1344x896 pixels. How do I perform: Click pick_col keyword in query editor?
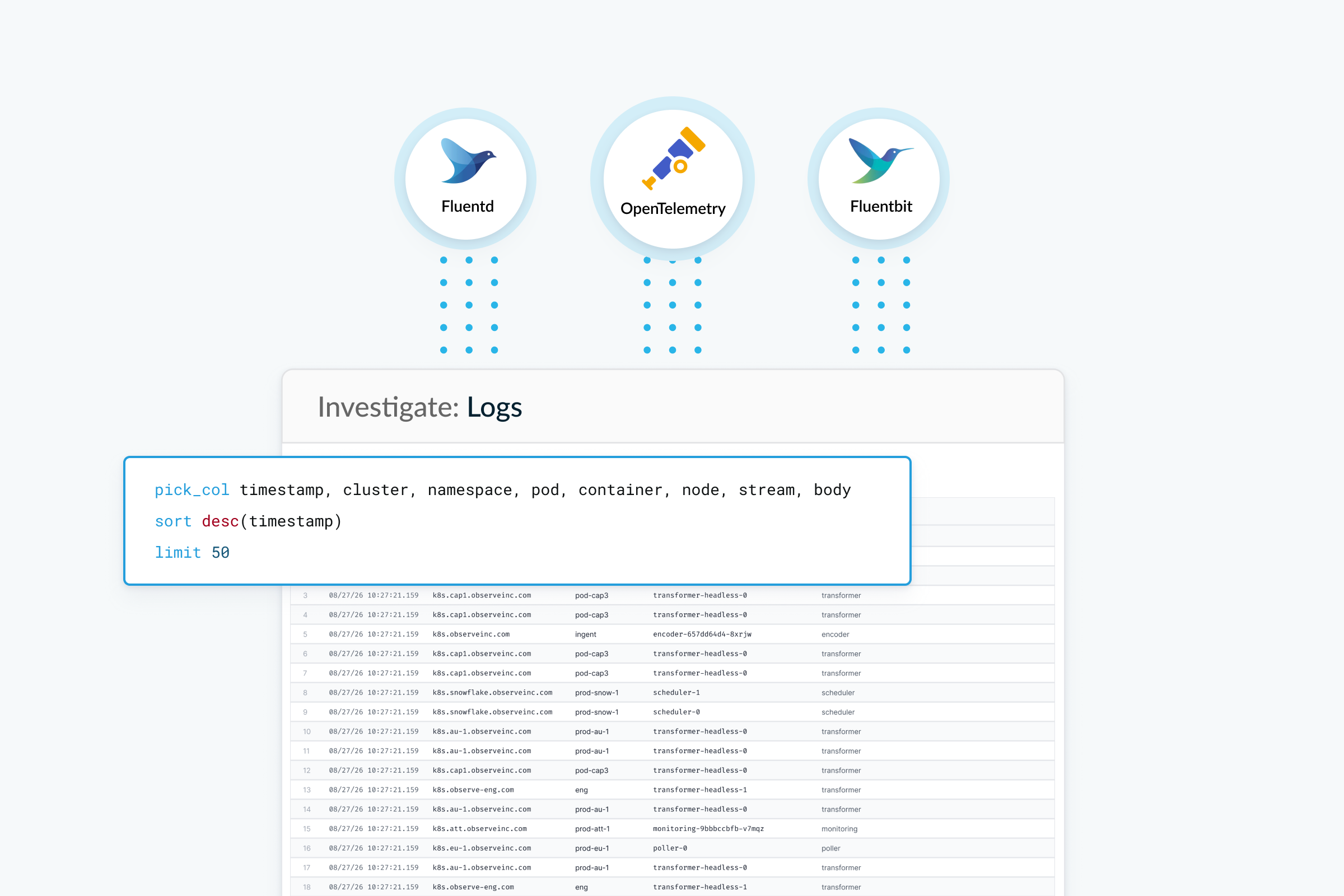pyautogui.click(x=192, y=489)
